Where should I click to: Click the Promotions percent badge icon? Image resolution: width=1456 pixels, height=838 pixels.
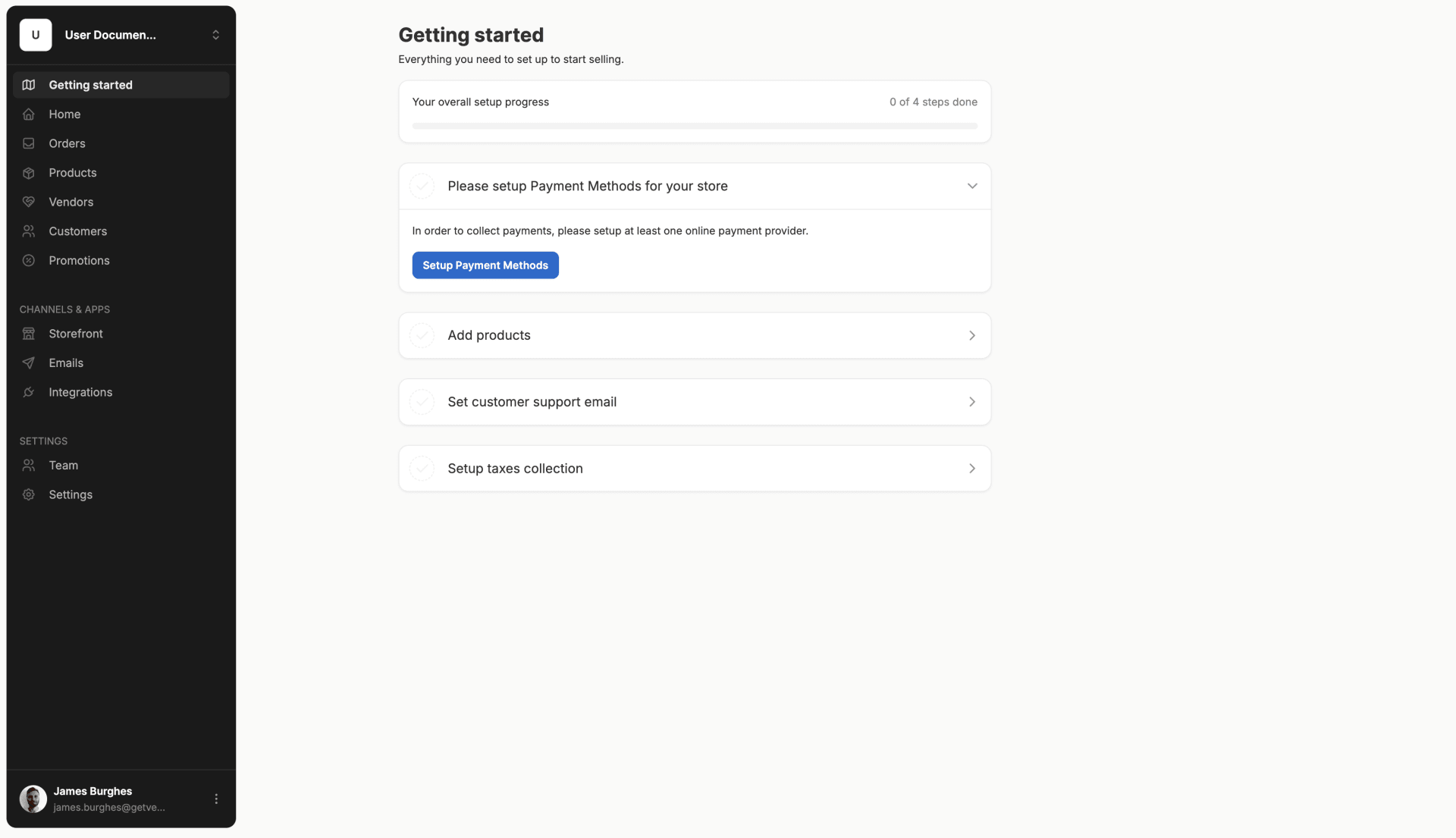coord(29,260)
